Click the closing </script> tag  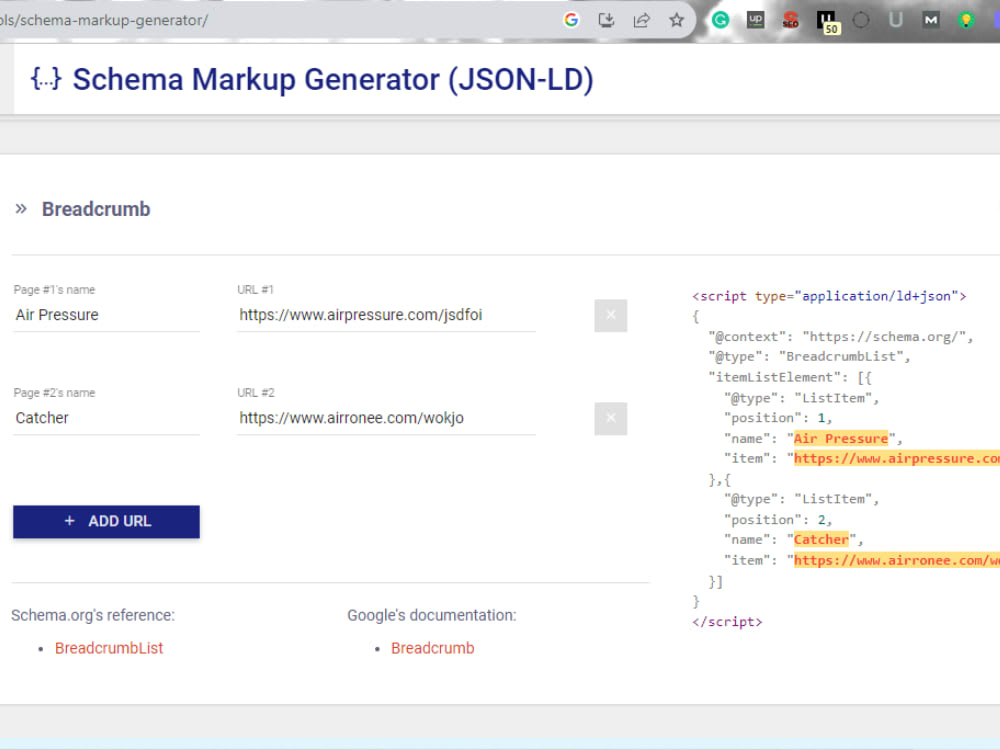click(x=727, y=622)
